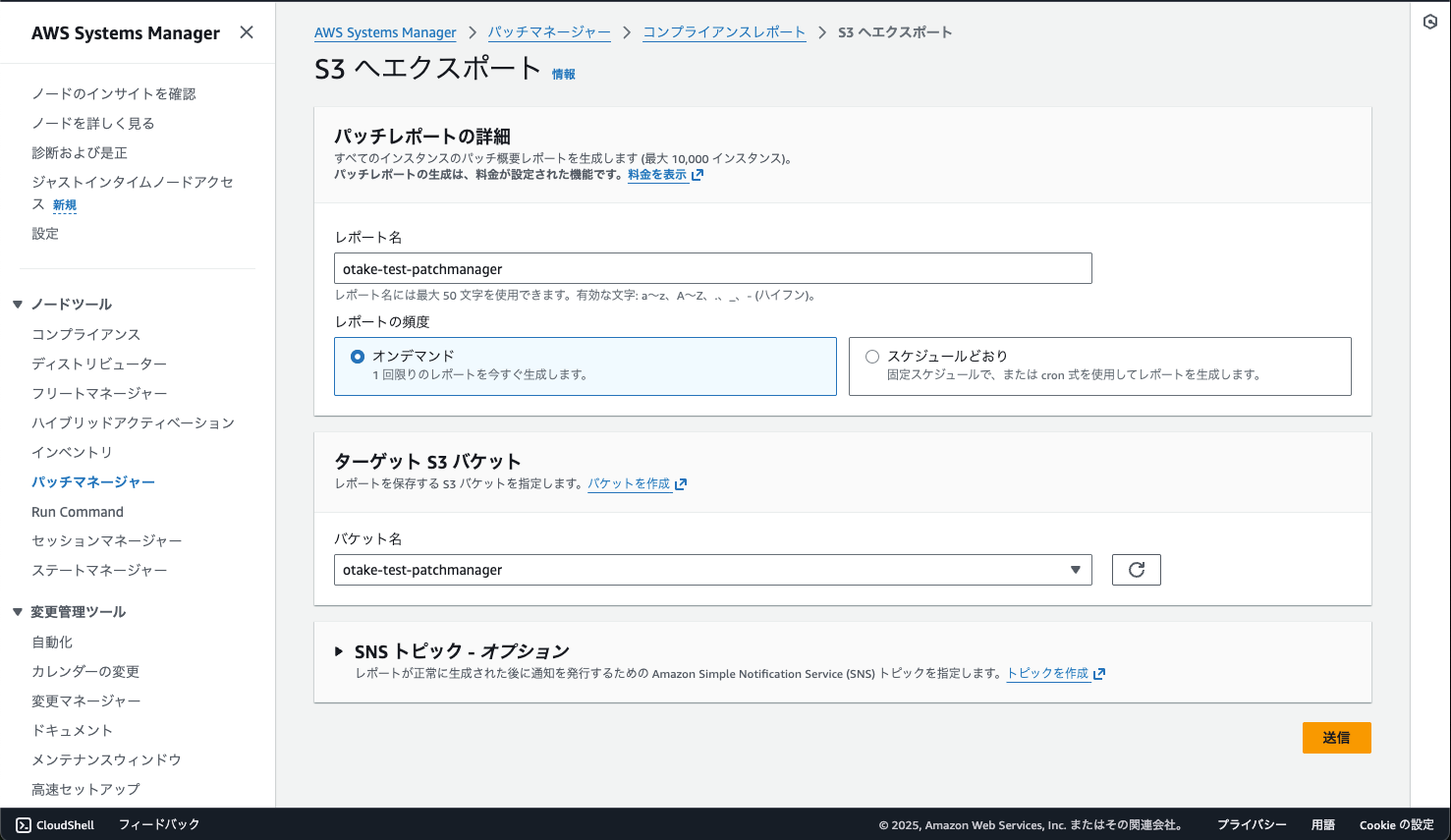Click external link icon beside トピックを作成

tap(1099, 674)
